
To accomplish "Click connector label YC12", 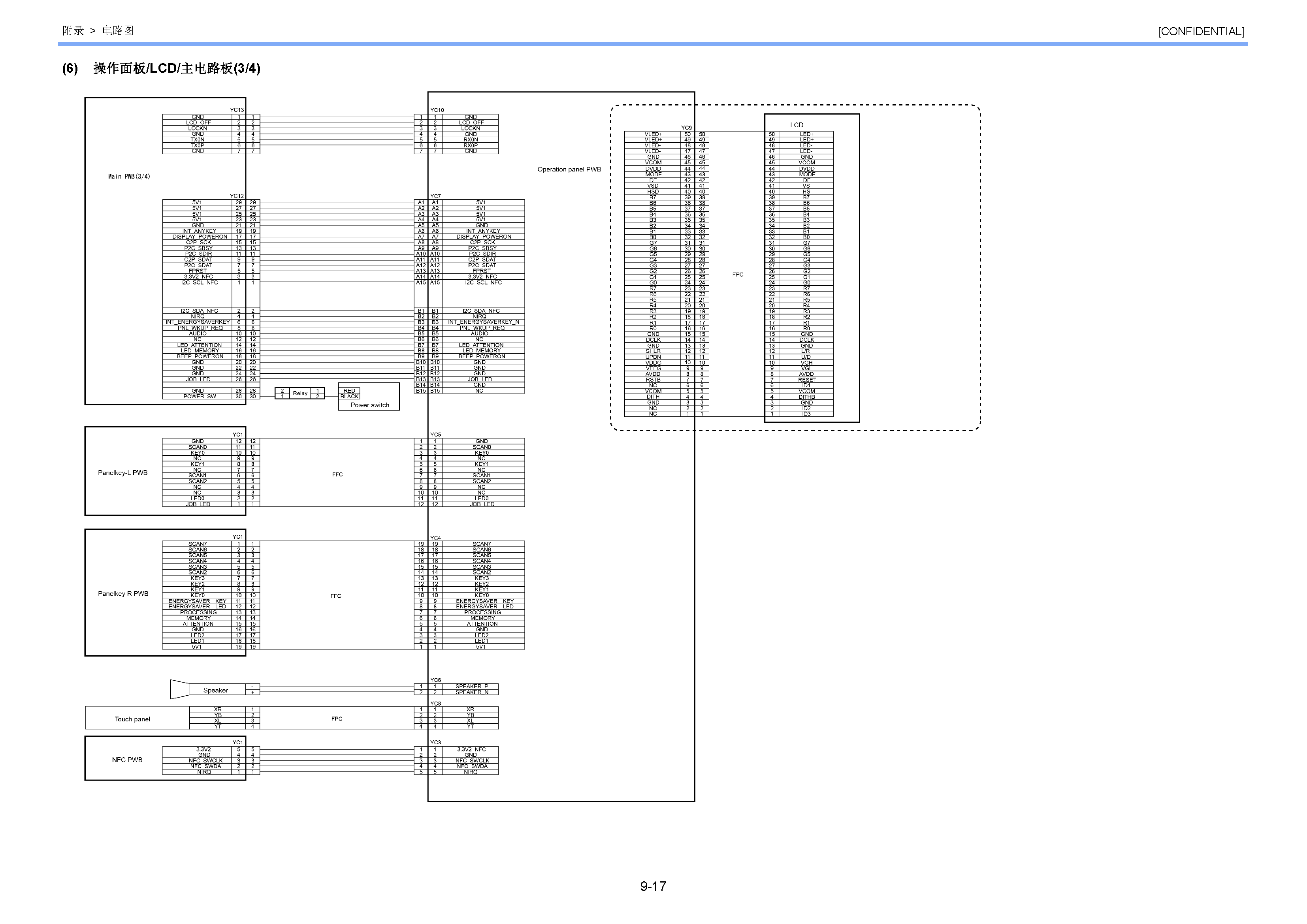I will pyautogui.click(x=237, y=196).
